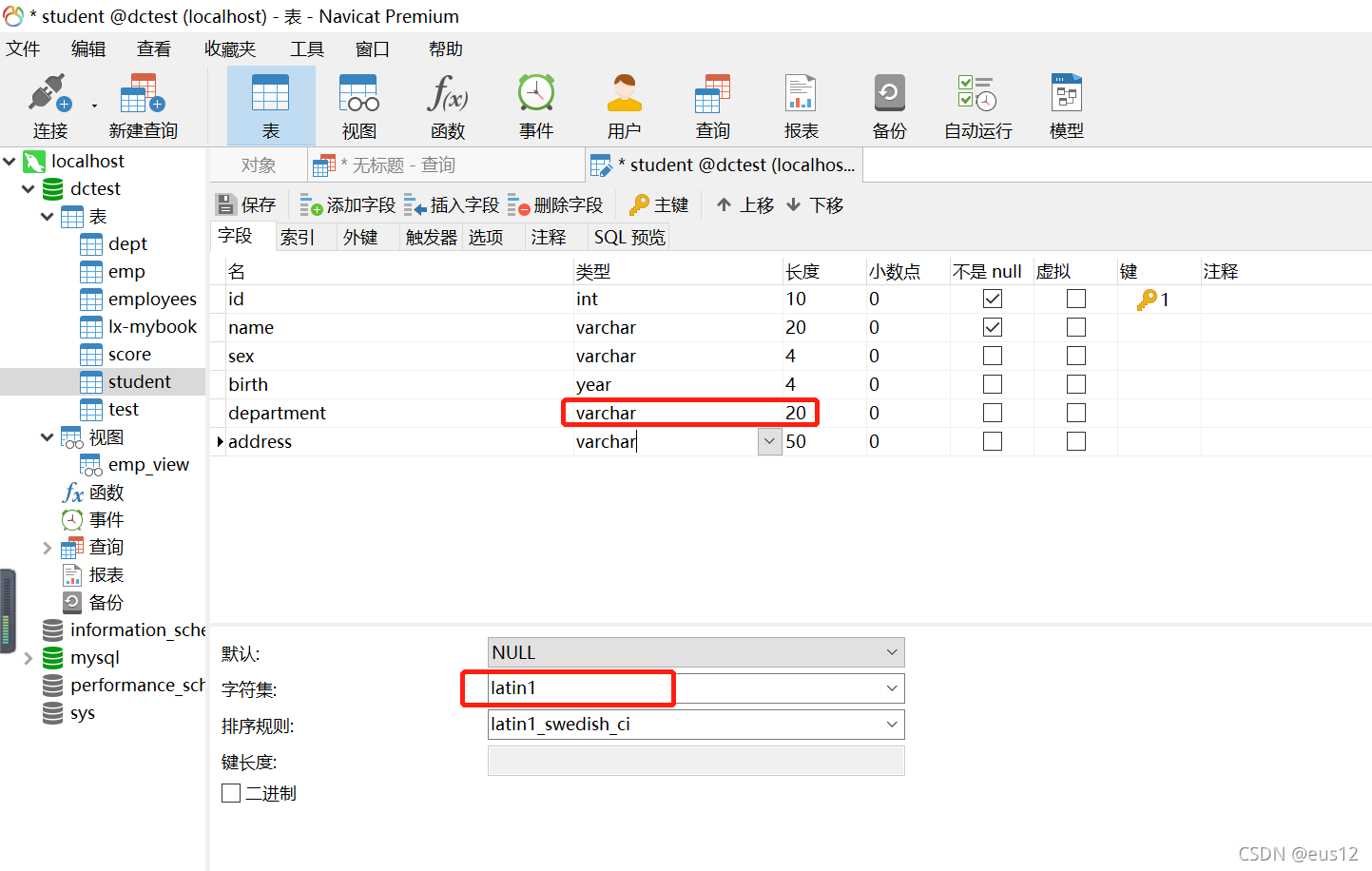This screenshot has height=871, width=1372.
Task: Expand the 查询 queries node
Action: tap(48, 547)
